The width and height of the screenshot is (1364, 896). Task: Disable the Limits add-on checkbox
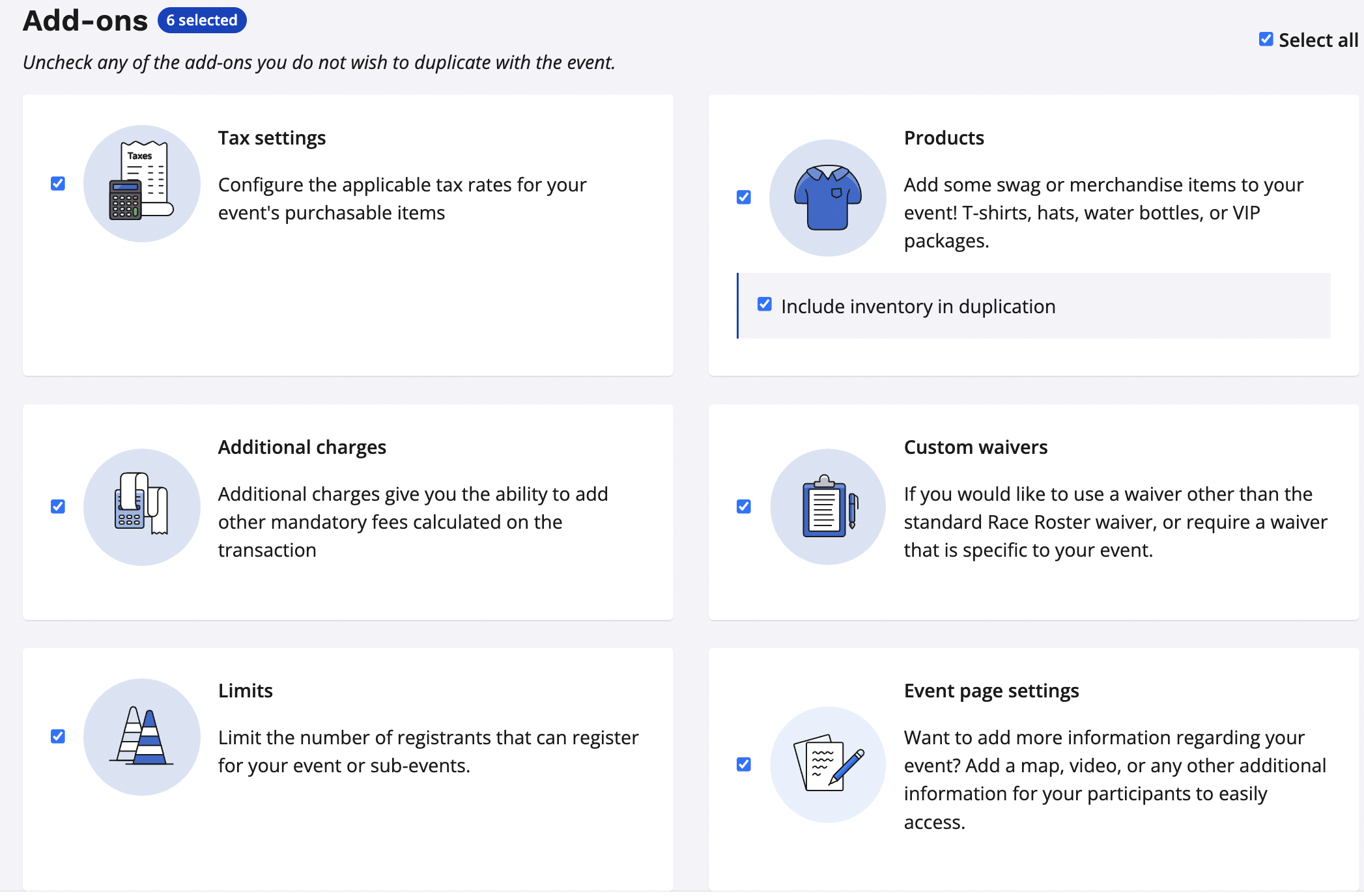[x=58, y=736]
